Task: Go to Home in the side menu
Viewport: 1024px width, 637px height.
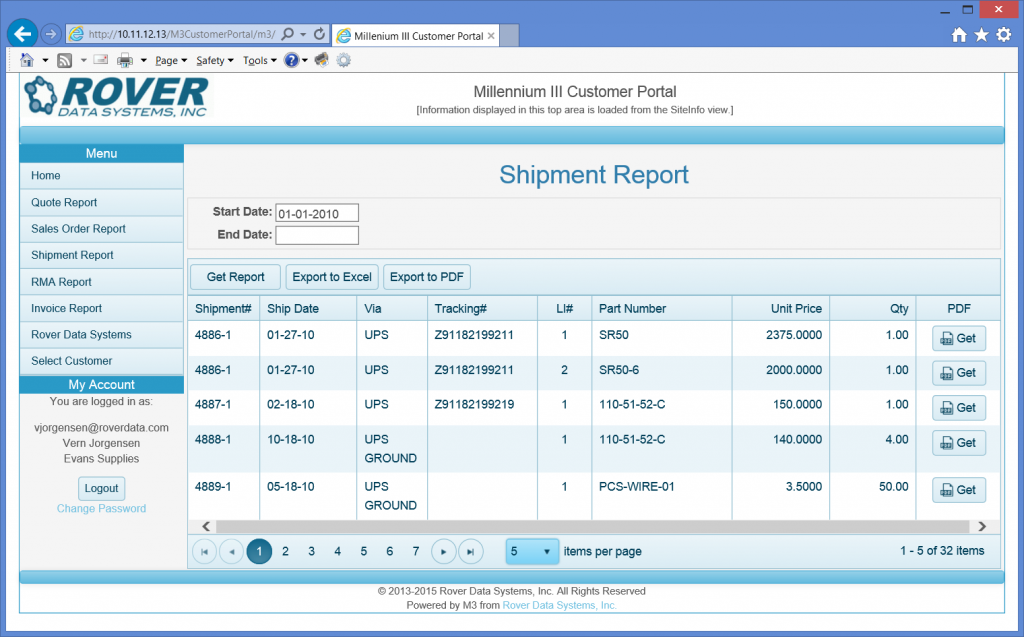Action: (x=101, y=176)
